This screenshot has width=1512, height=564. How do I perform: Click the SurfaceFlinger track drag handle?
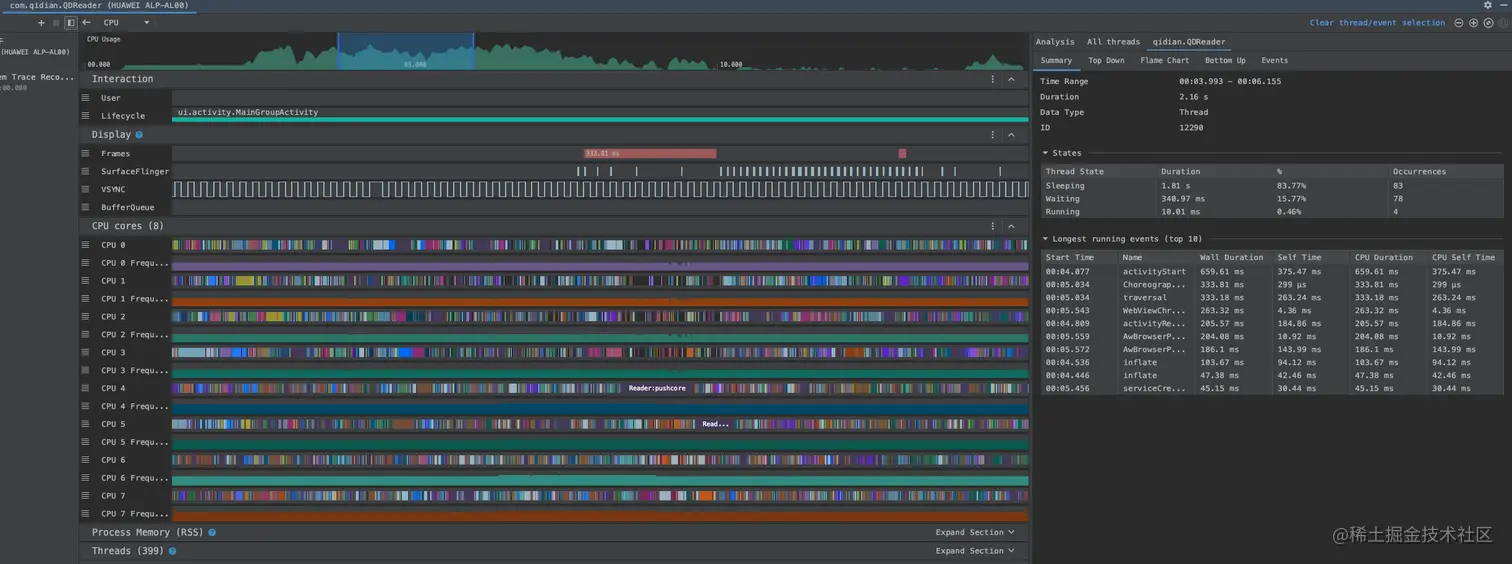[86, 171]
